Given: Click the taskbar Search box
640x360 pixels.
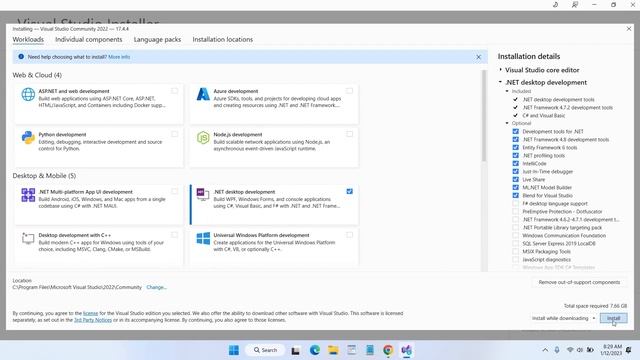Looking at the screenshot, I should tap(265, 350).
